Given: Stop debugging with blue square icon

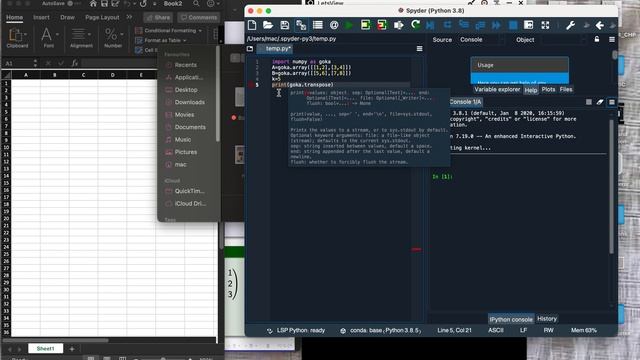Looking at the screenshot, I should (x=513, y=25).
